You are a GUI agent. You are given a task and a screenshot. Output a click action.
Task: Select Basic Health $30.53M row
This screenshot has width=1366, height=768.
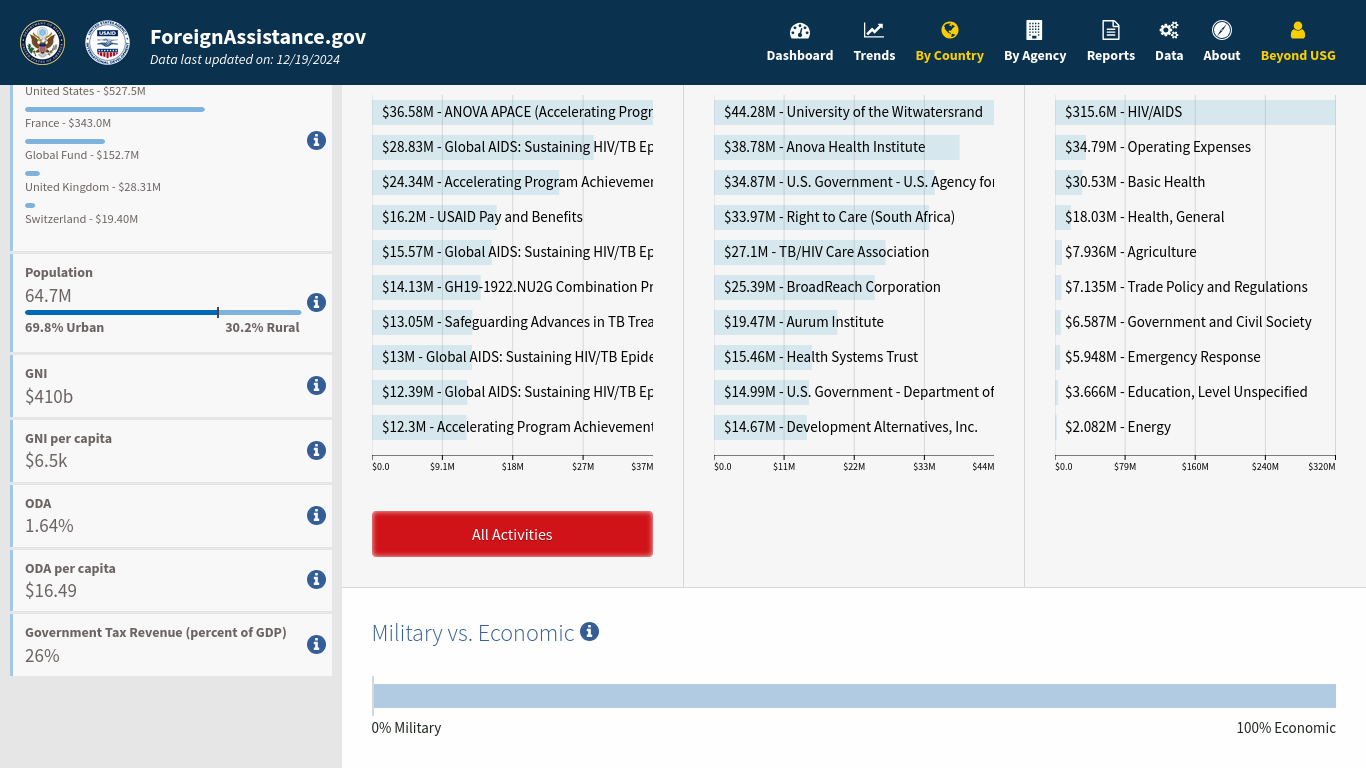point(1195,182)
